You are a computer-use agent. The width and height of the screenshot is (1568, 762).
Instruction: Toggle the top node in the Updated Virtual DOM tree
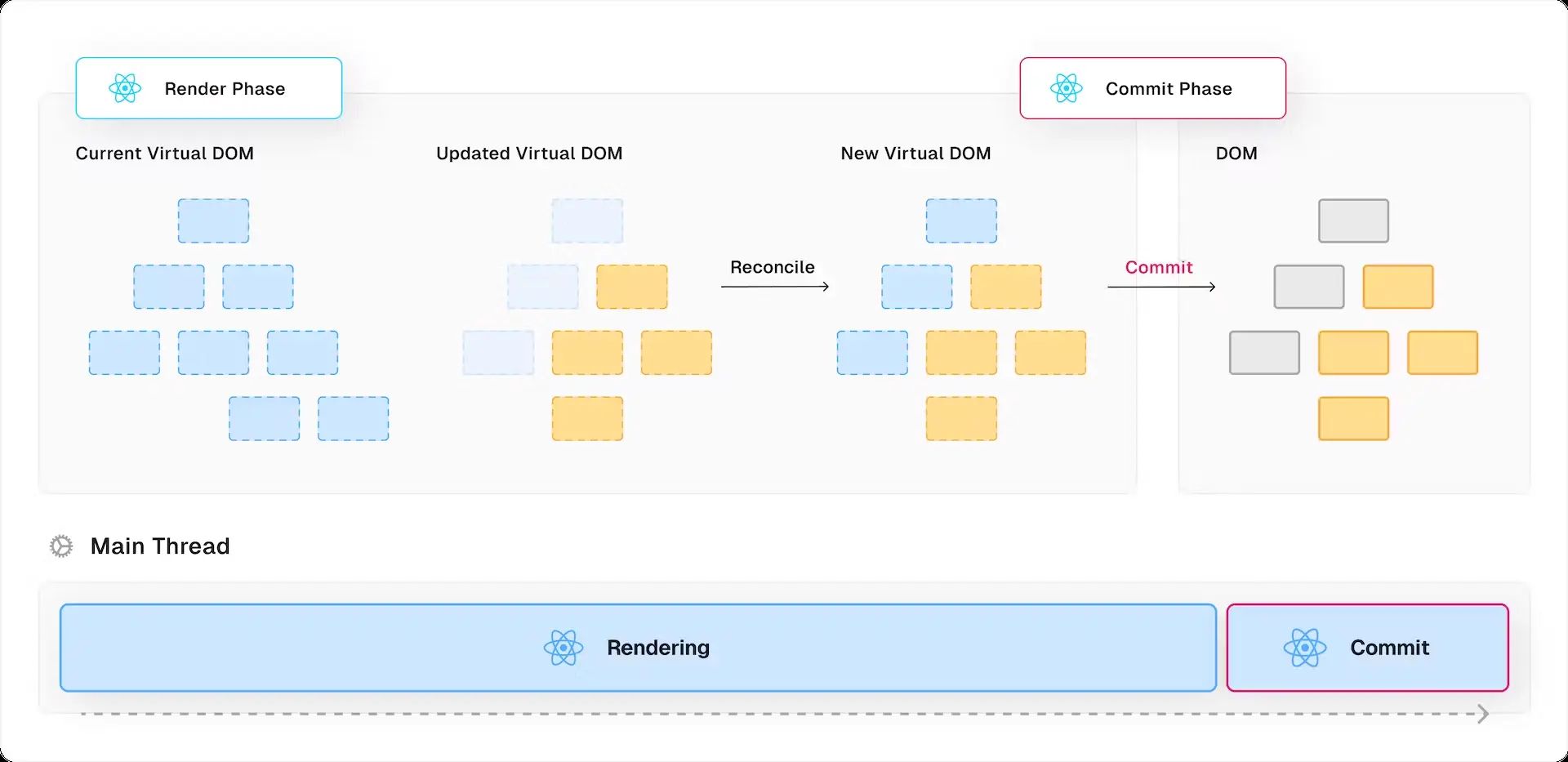point(587,221)
